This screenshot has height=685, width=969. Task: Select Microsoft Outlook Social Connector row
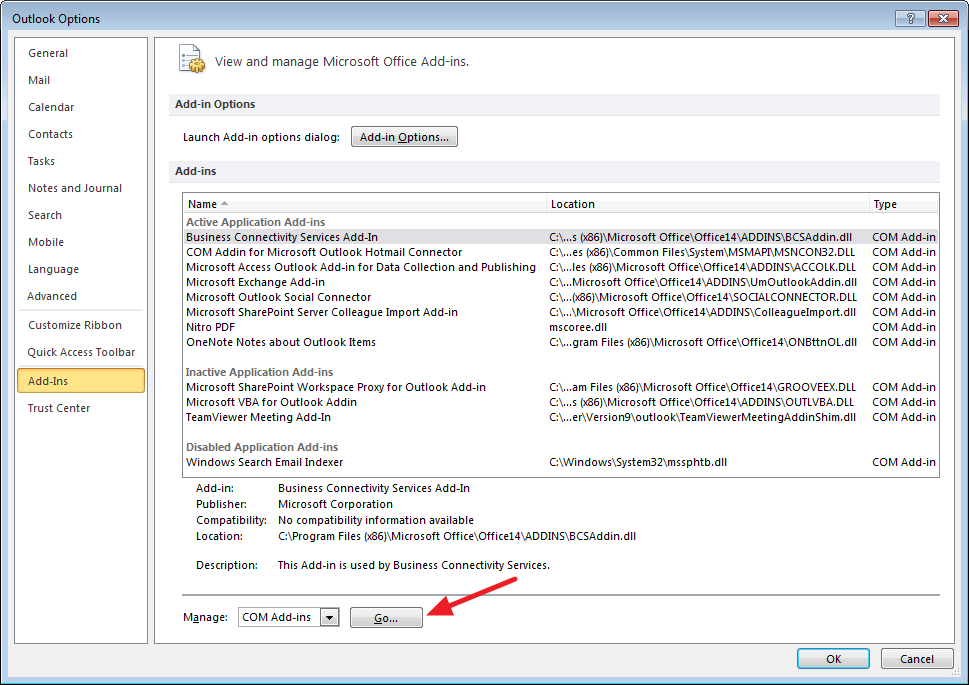pos(561,297)
